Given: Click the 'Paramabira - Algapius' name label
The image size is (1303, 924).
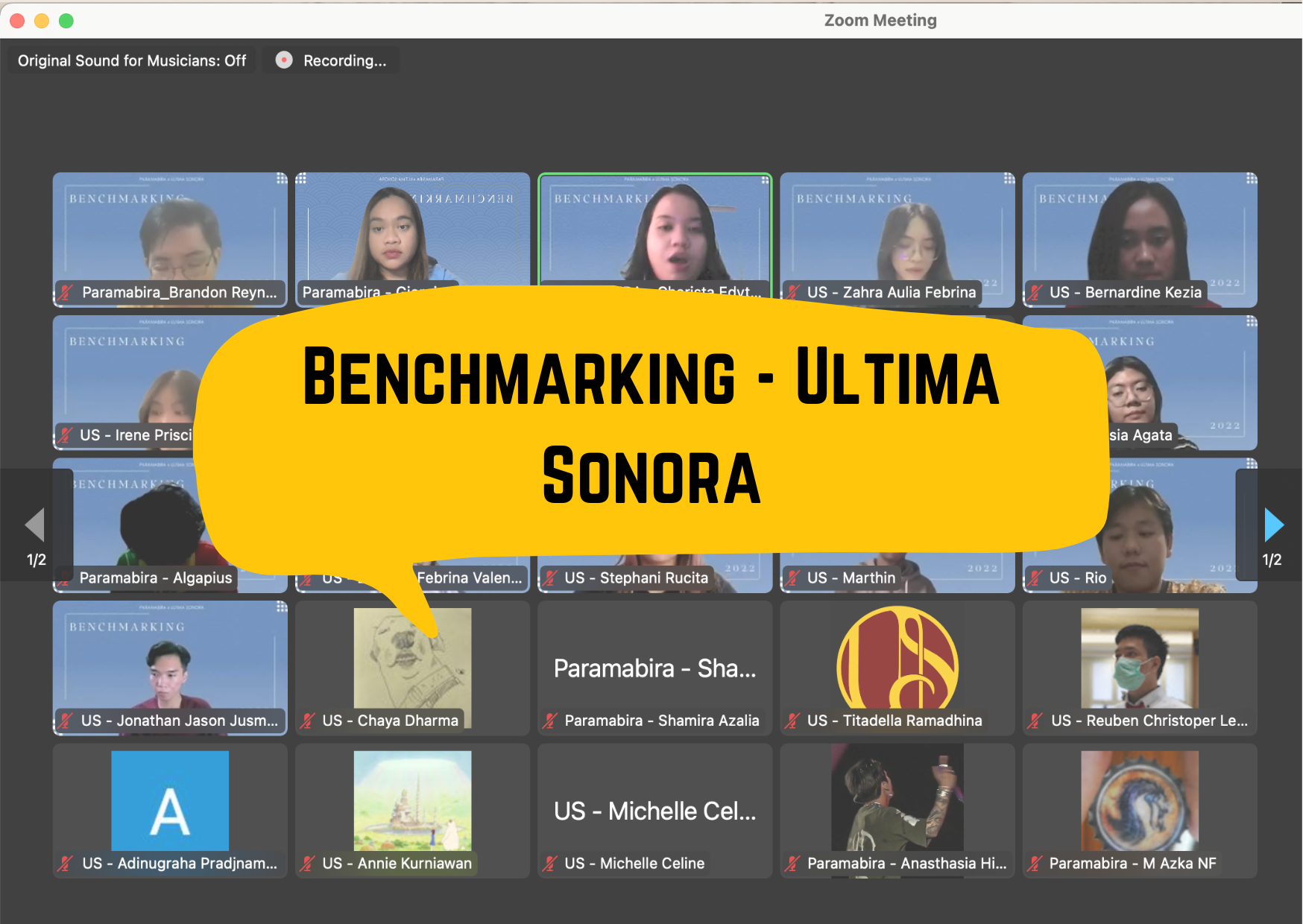Looking at the screenshot, I should pyautogui.click(x=156, y=578).
